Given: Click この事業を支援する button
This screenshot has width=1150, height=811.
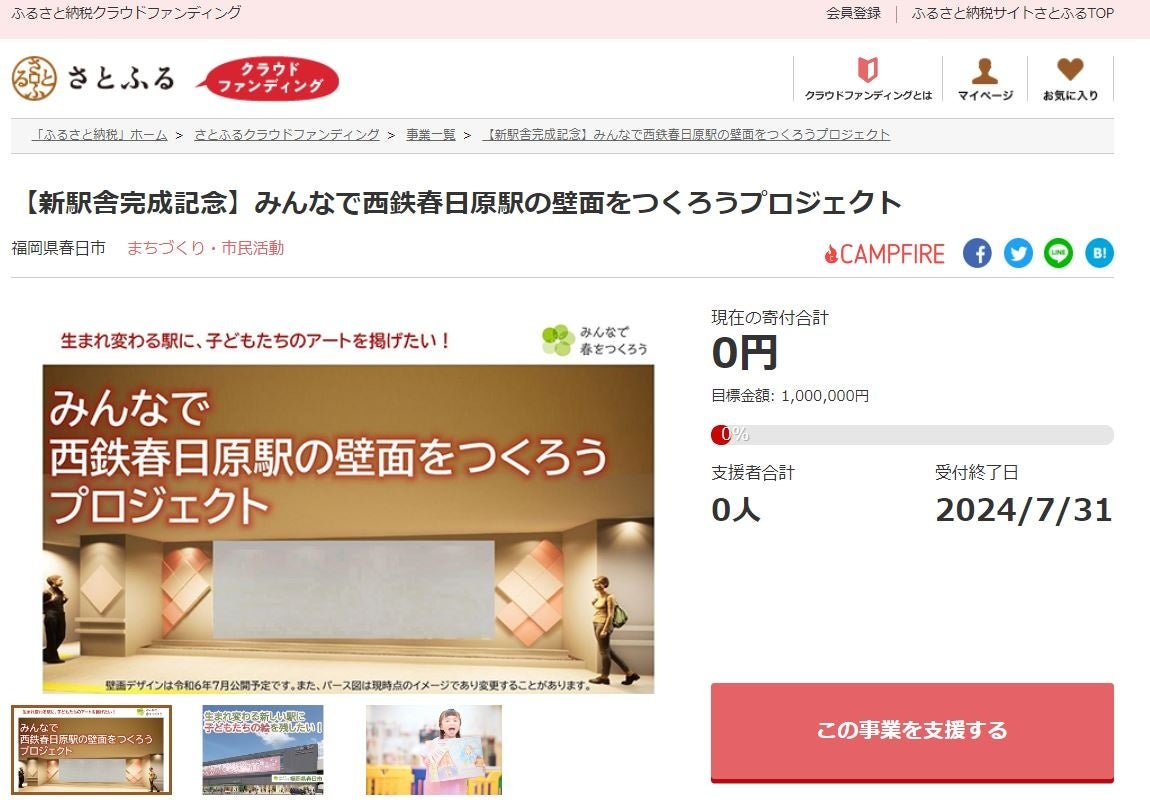Looking at the screenshot, I should (x=912, y=732).
